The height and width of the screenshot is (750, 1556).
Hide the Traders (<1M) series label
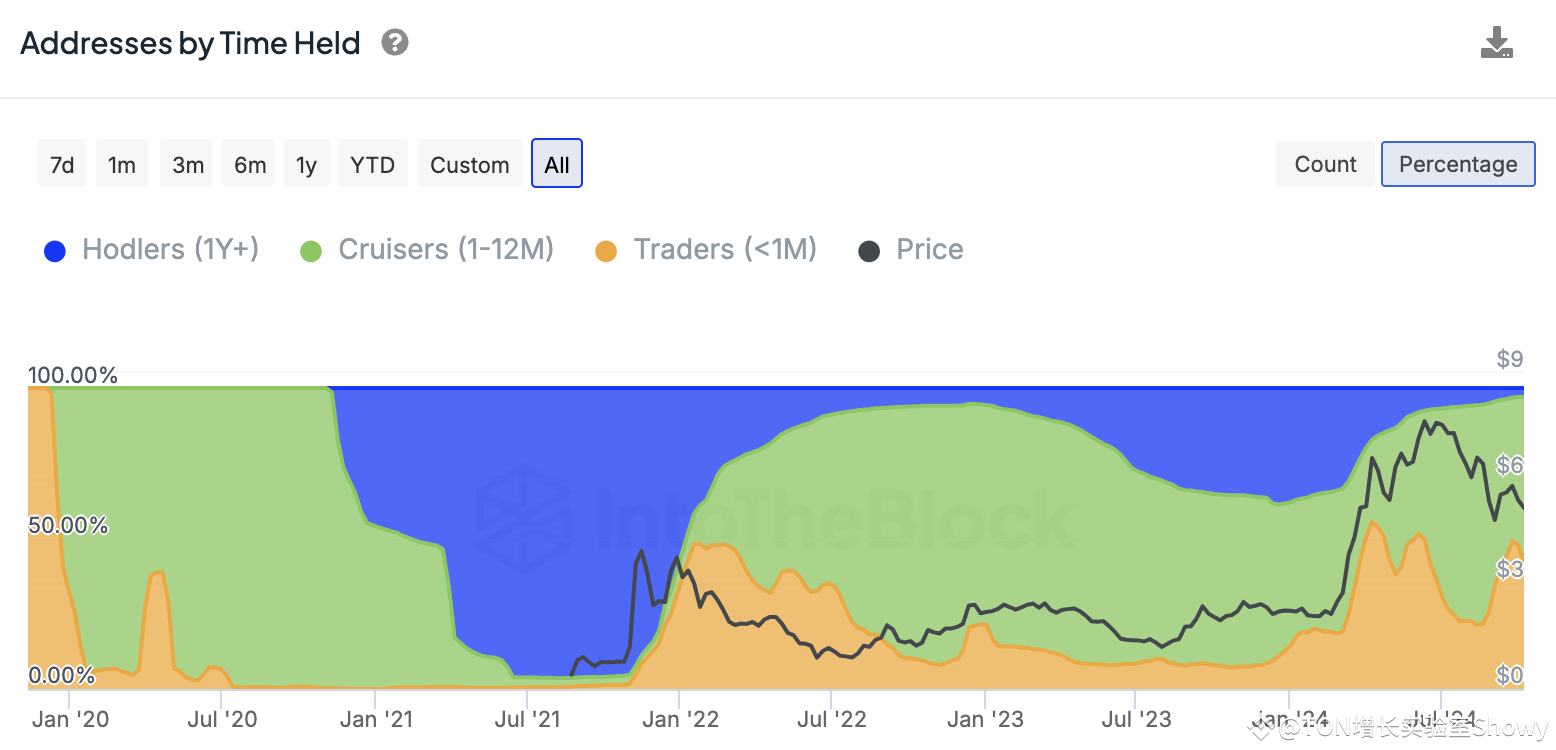pyautogui.click(x=725, y=249)
